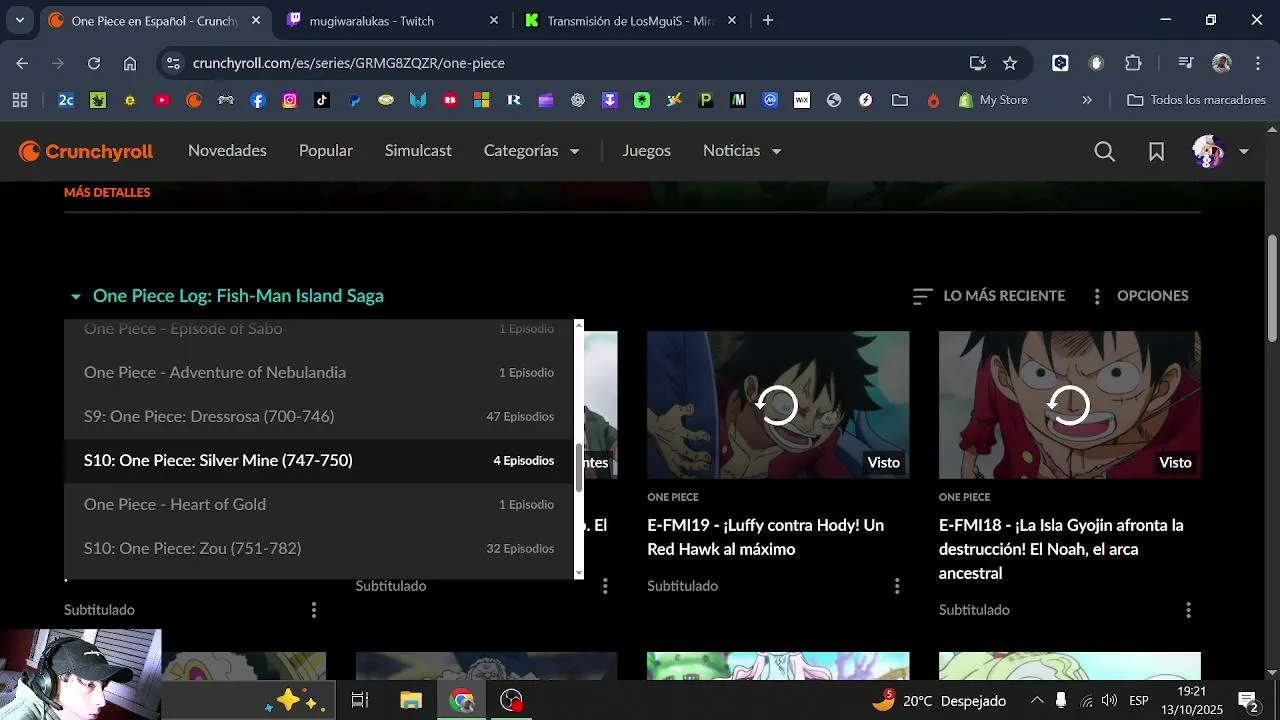Show hidden system tray icons
Image resolution: width=1280 pixels, height=720 pixels.
(1037, 700)
